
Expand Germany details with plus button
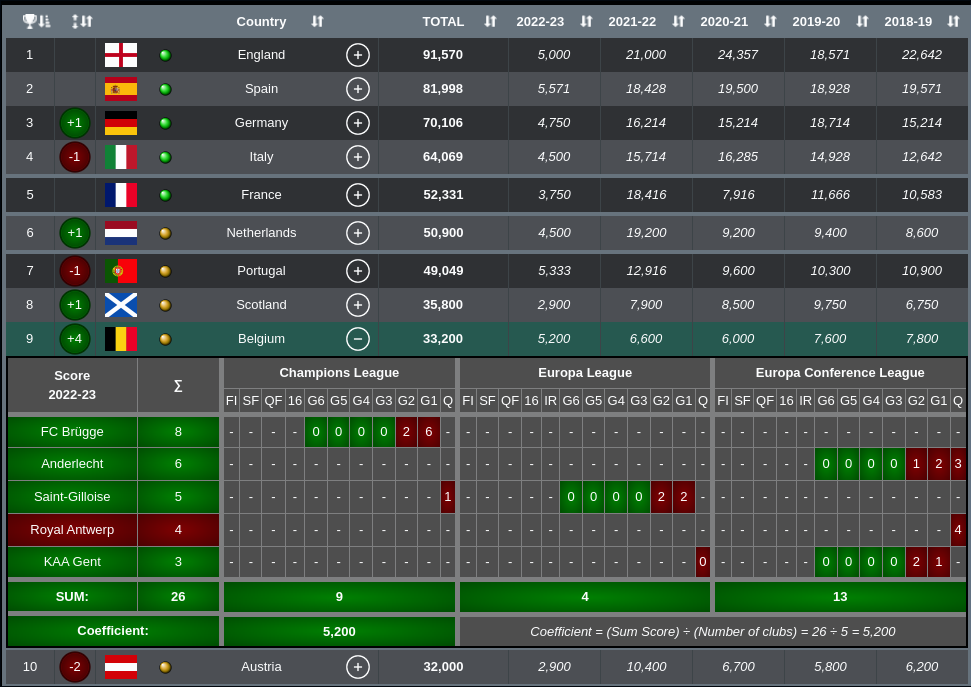[358, 123]
